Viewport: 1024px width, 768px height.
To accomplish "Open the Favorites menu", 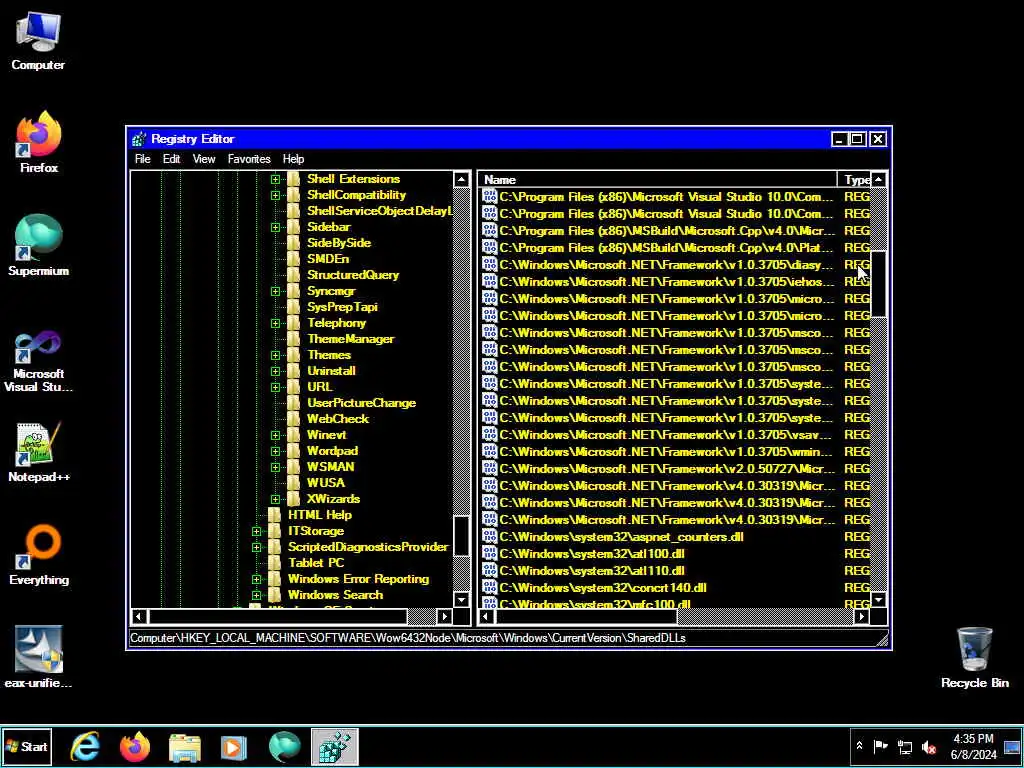I will [x=249, y=159].
